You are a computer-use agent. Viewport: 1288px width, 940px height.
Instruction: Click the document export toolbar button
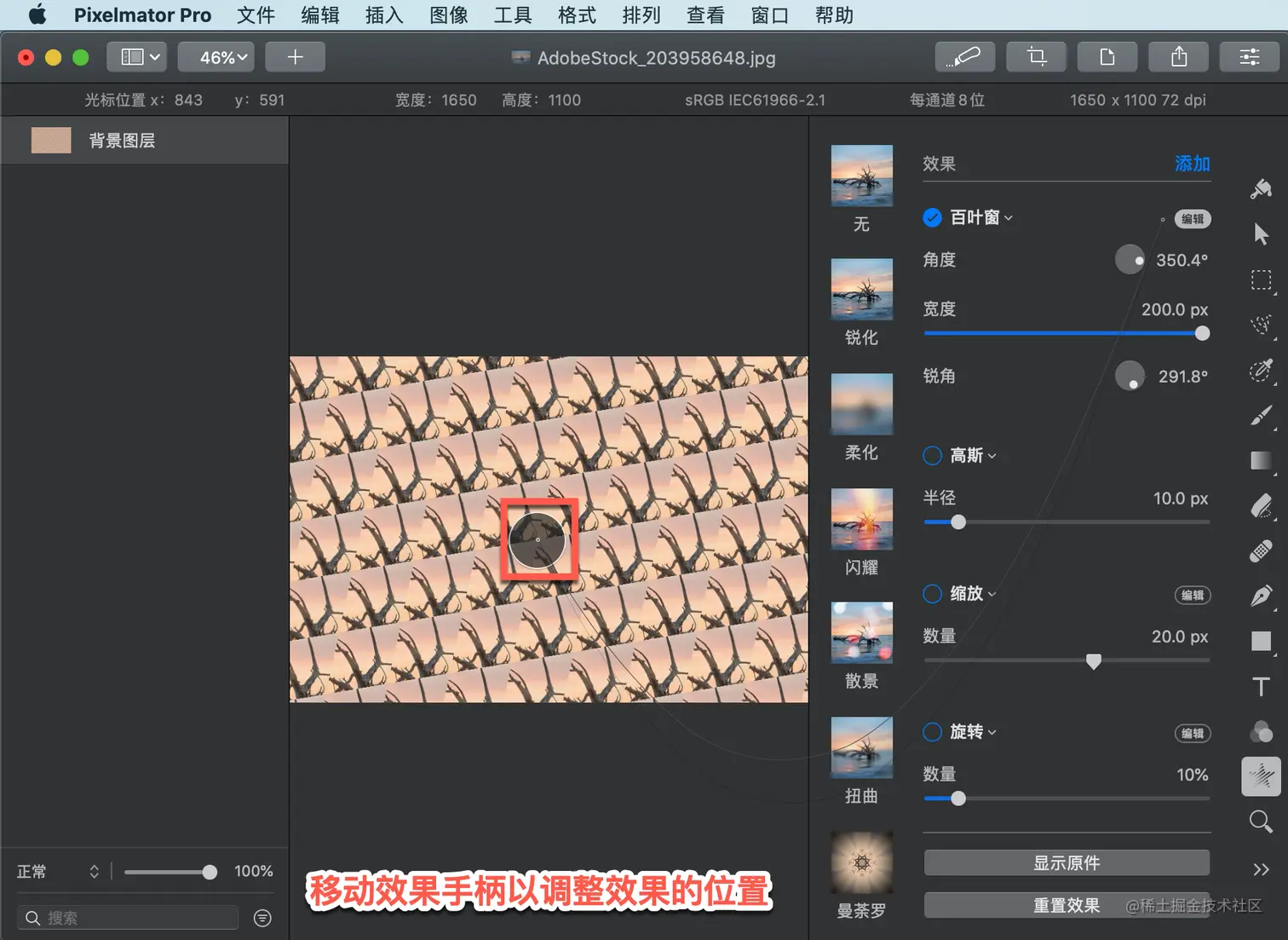click(1107, 57)
